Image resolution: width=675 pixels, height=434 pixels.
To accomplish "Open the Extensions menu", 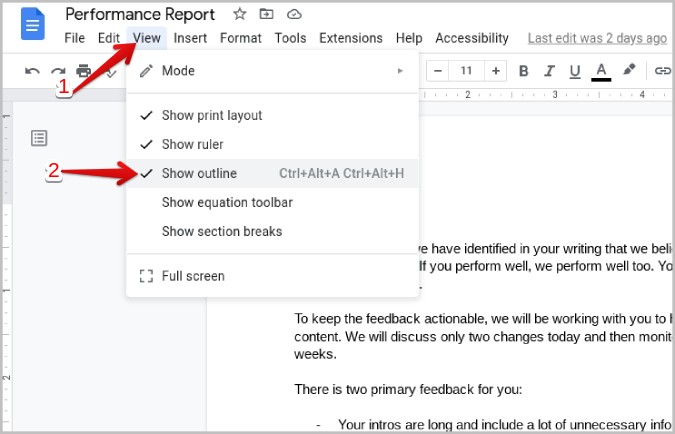I will point(351,38).
